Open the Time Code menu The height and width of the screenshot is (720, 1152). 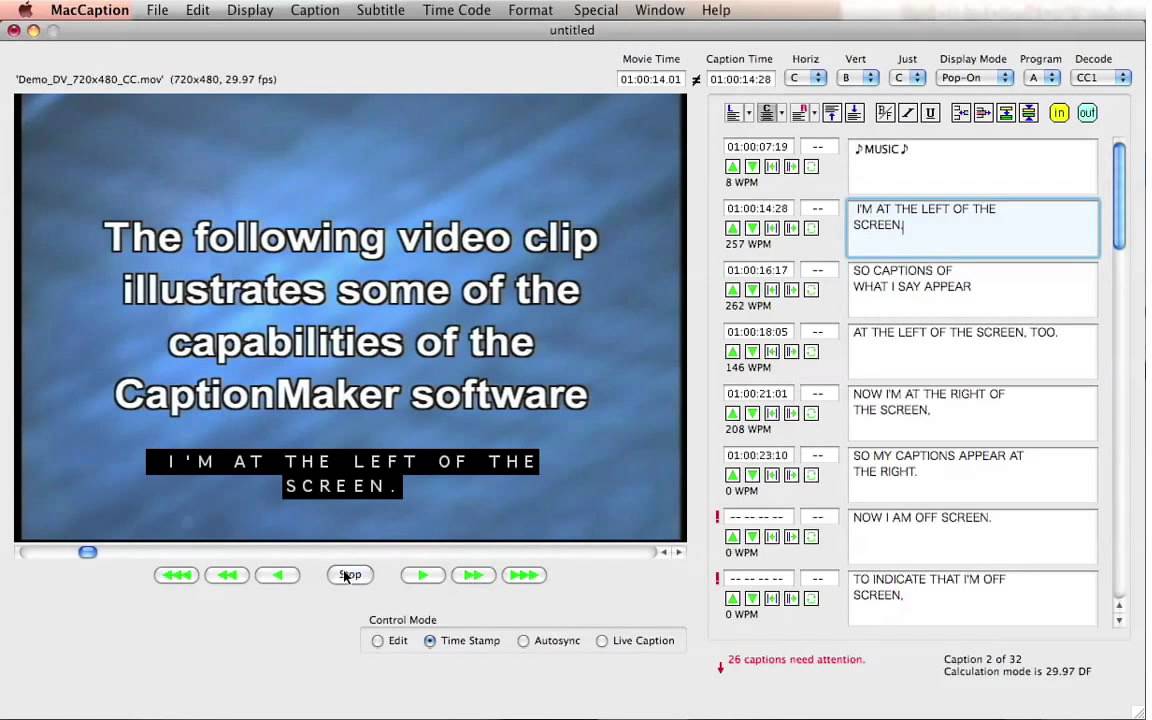click(456, 10)
